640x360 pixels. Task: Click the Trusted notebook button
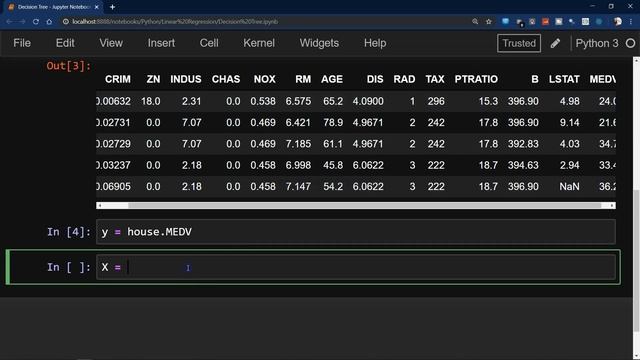519,43
